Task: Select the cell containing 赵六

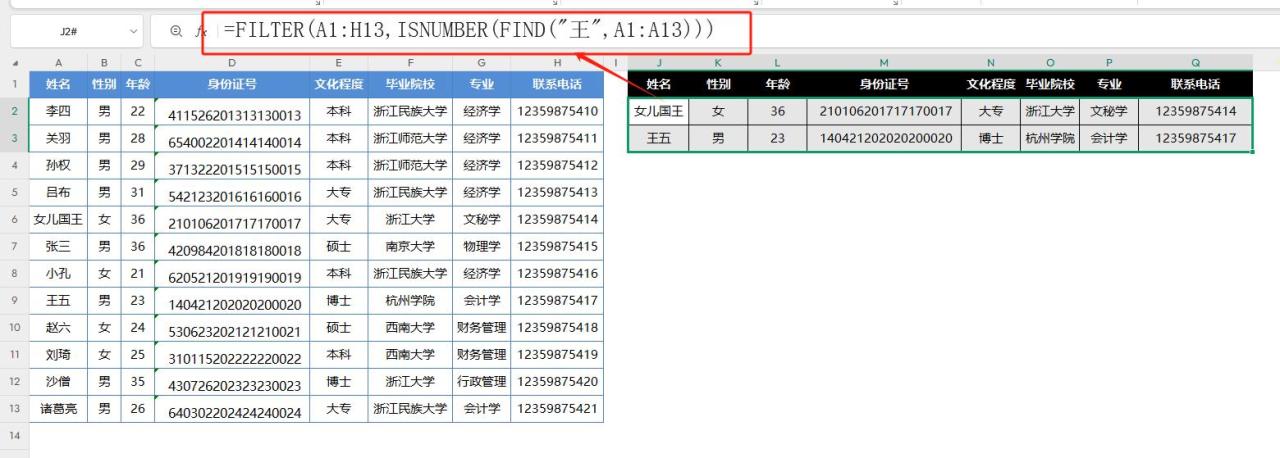Action: point(58,327)
